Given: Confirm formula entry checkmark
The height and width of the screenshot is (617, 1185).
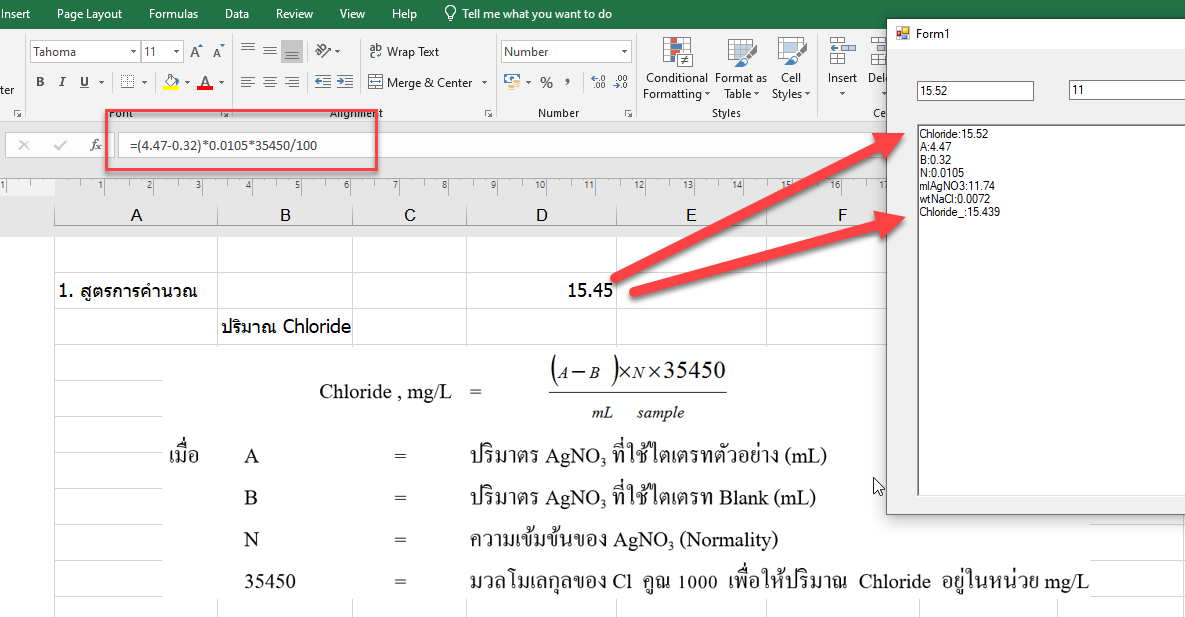Looking at the screenshot, I should coord(60,145).
